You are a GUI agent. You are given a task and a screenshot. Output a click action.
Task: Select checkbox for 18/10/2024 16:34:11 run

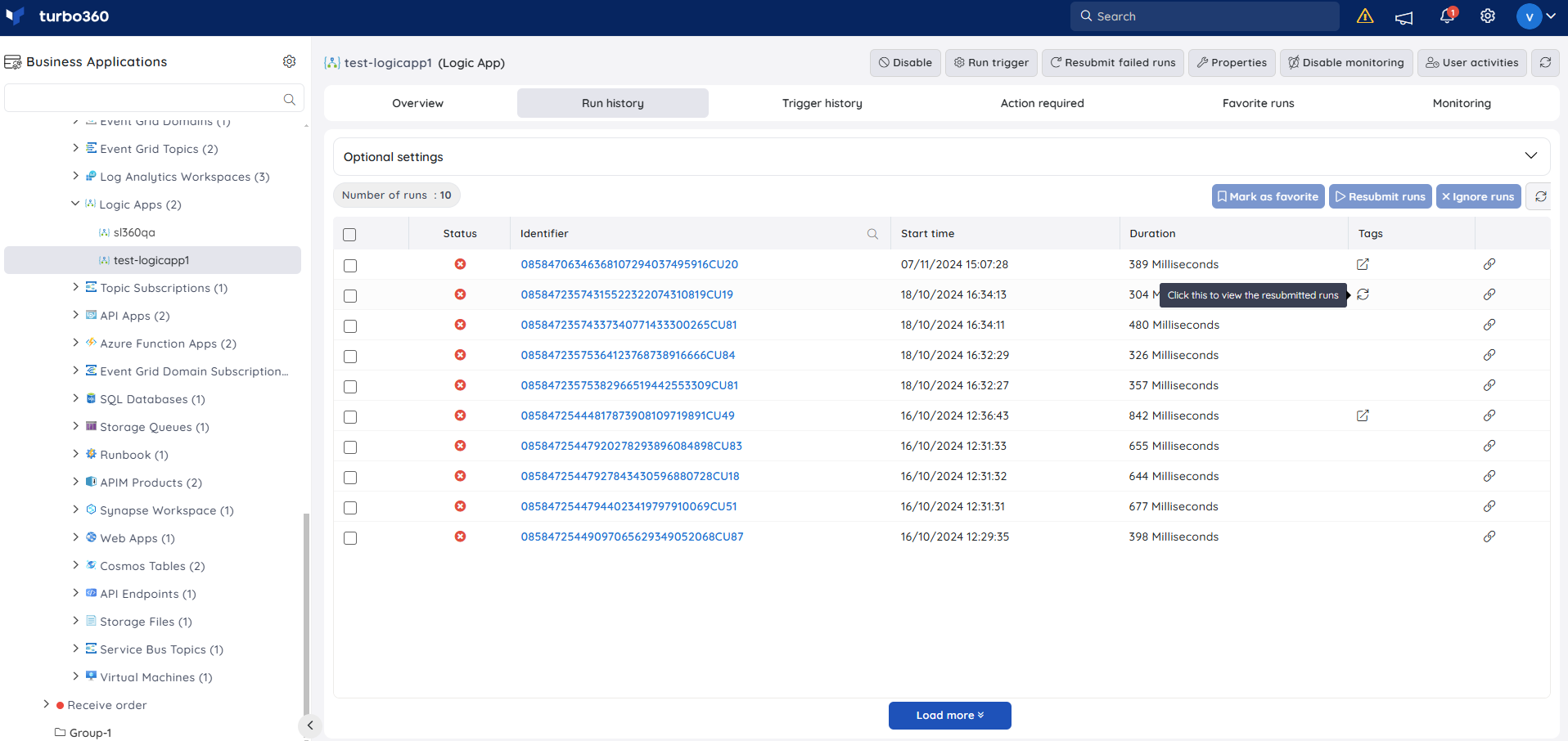point(350,326)
